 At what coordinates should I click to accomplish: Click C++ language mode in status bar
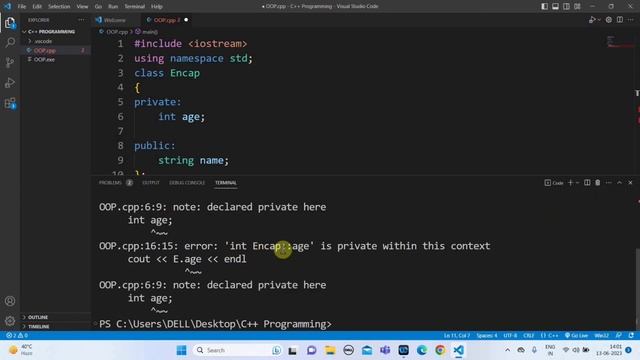[549, 335]
